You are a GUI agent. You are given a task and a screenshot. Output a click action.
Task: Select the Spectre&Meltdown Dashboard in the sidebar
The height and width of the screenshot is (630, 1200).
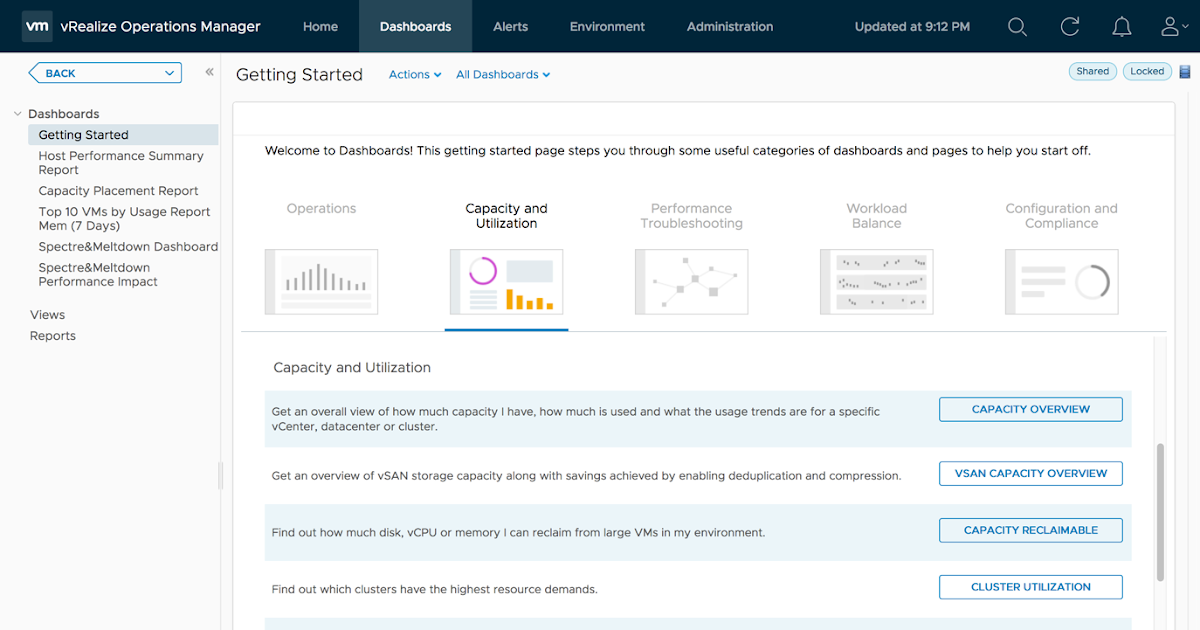(x=128, y=246)
